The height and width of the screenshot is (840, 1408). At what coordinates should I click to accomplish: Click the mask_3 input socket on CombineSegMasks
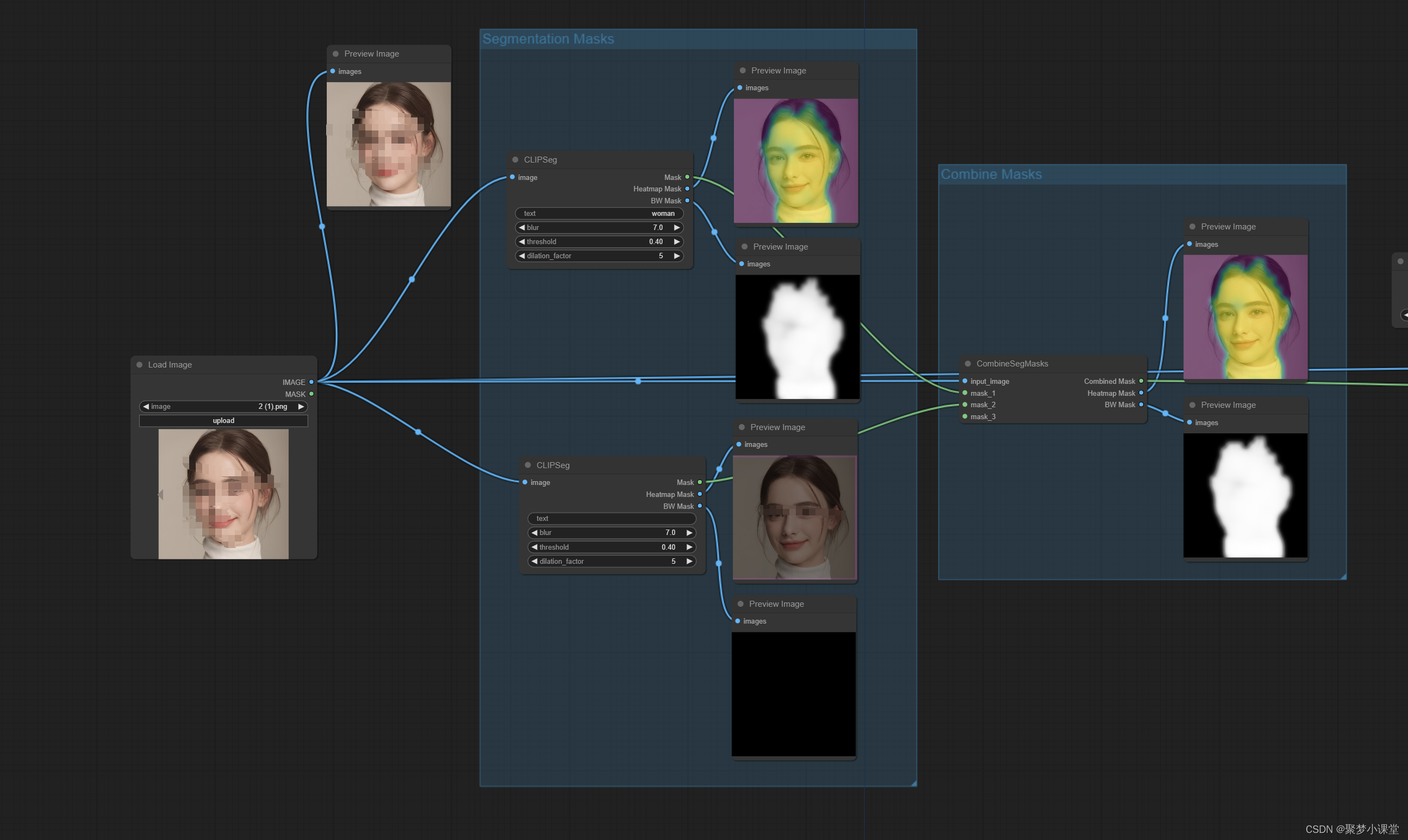tap(965, 416)
